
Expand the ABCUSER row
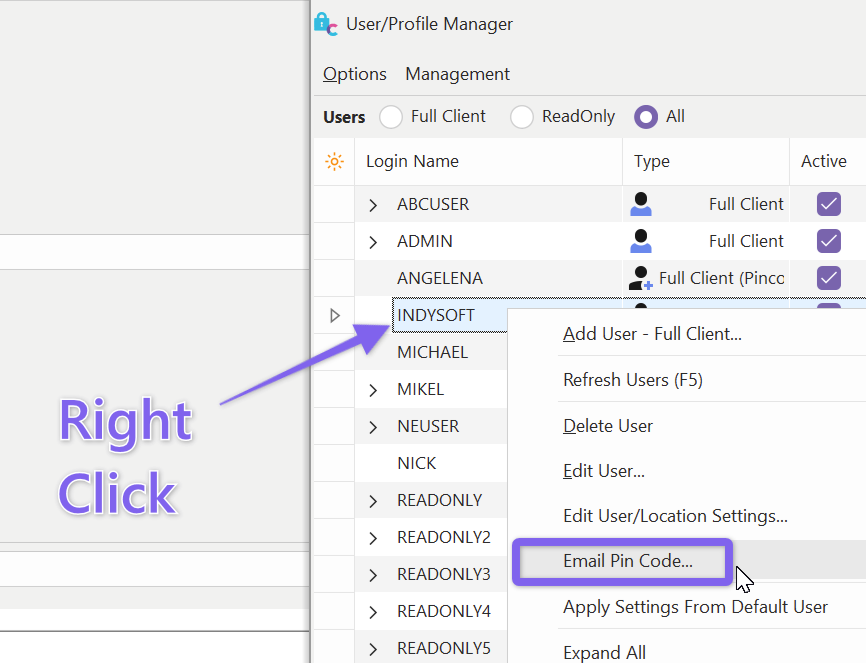tap(373, 205)
